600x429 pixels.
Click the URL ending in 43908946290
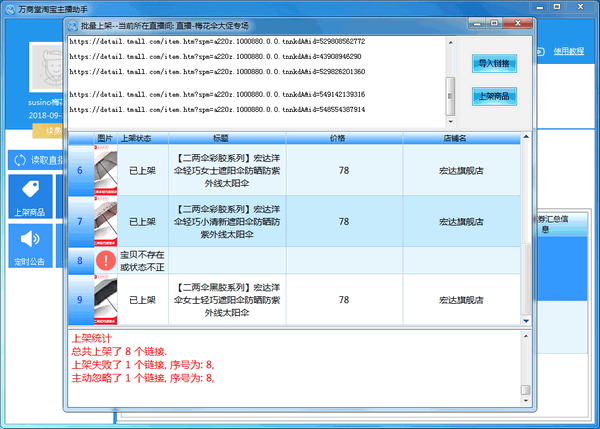[x=215, y=57]
